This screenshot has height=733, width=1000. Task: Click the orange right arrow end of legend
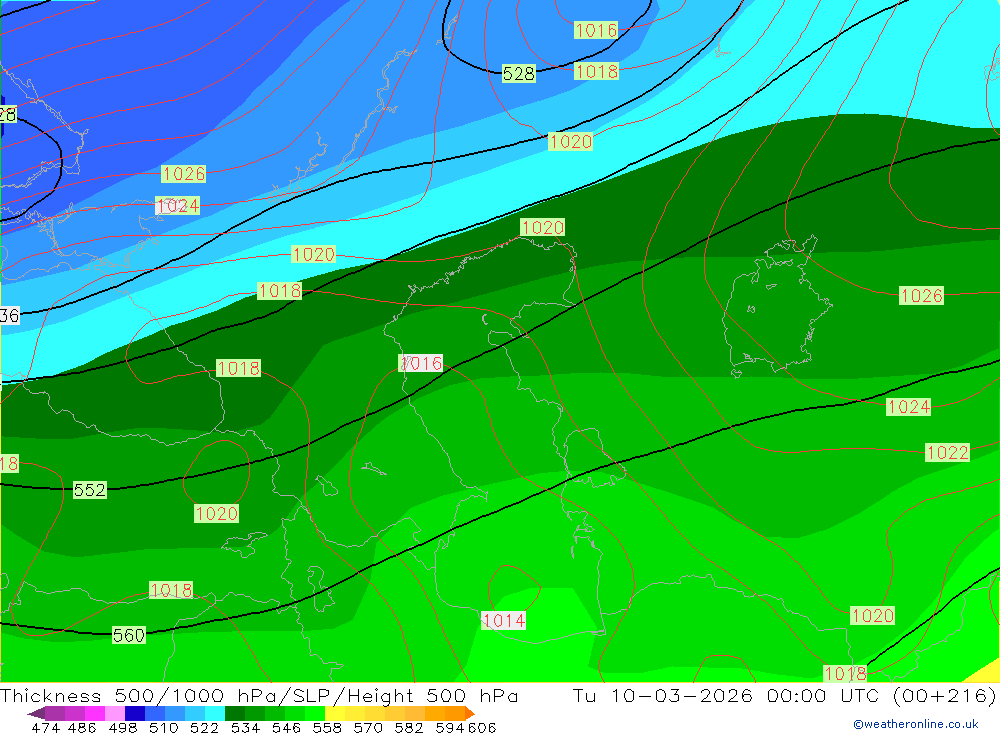(x=470, y=713)
